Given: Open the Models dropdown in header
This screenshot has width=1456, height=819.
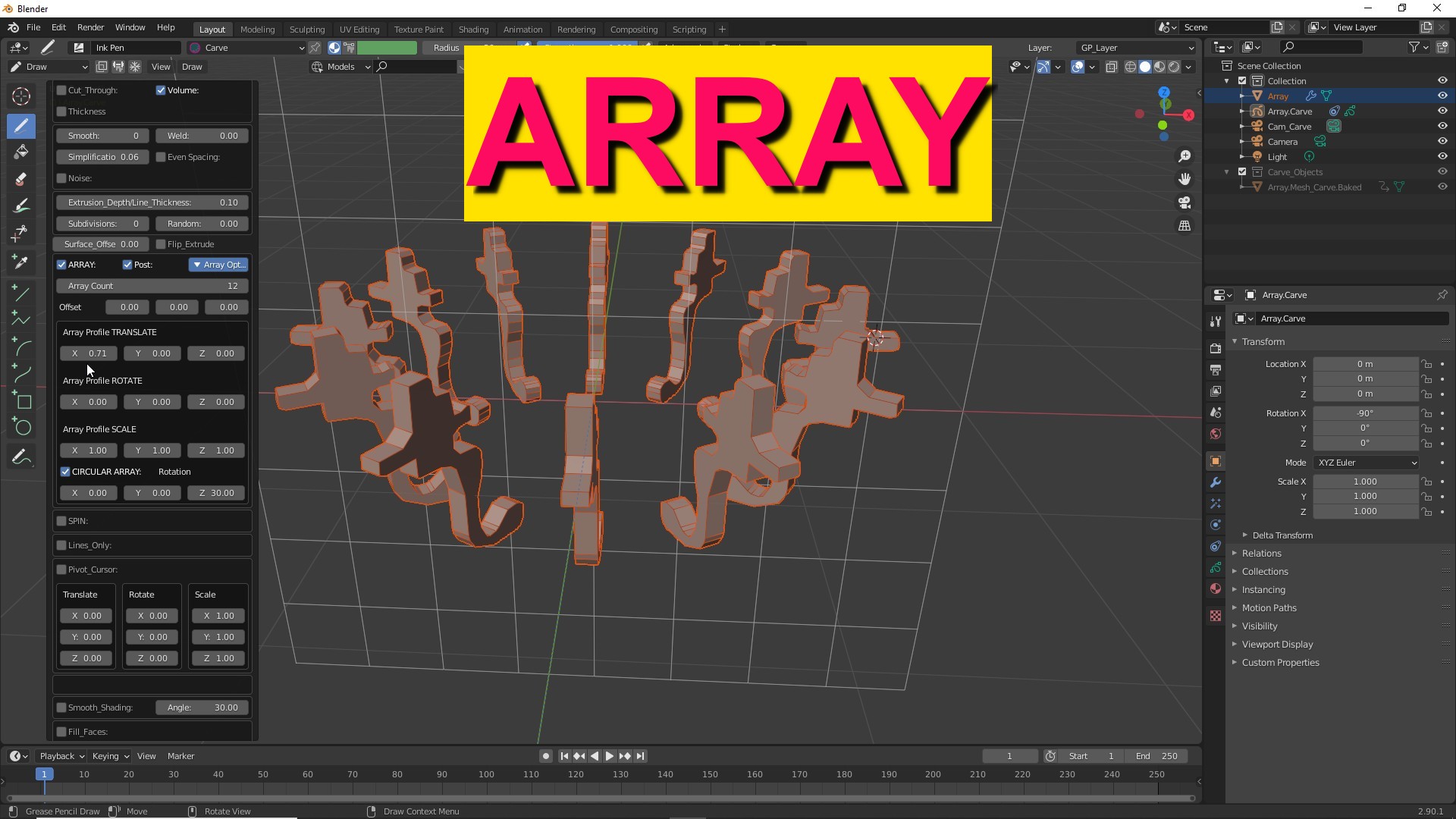Looking at the screenshot, I should (340, 67).
